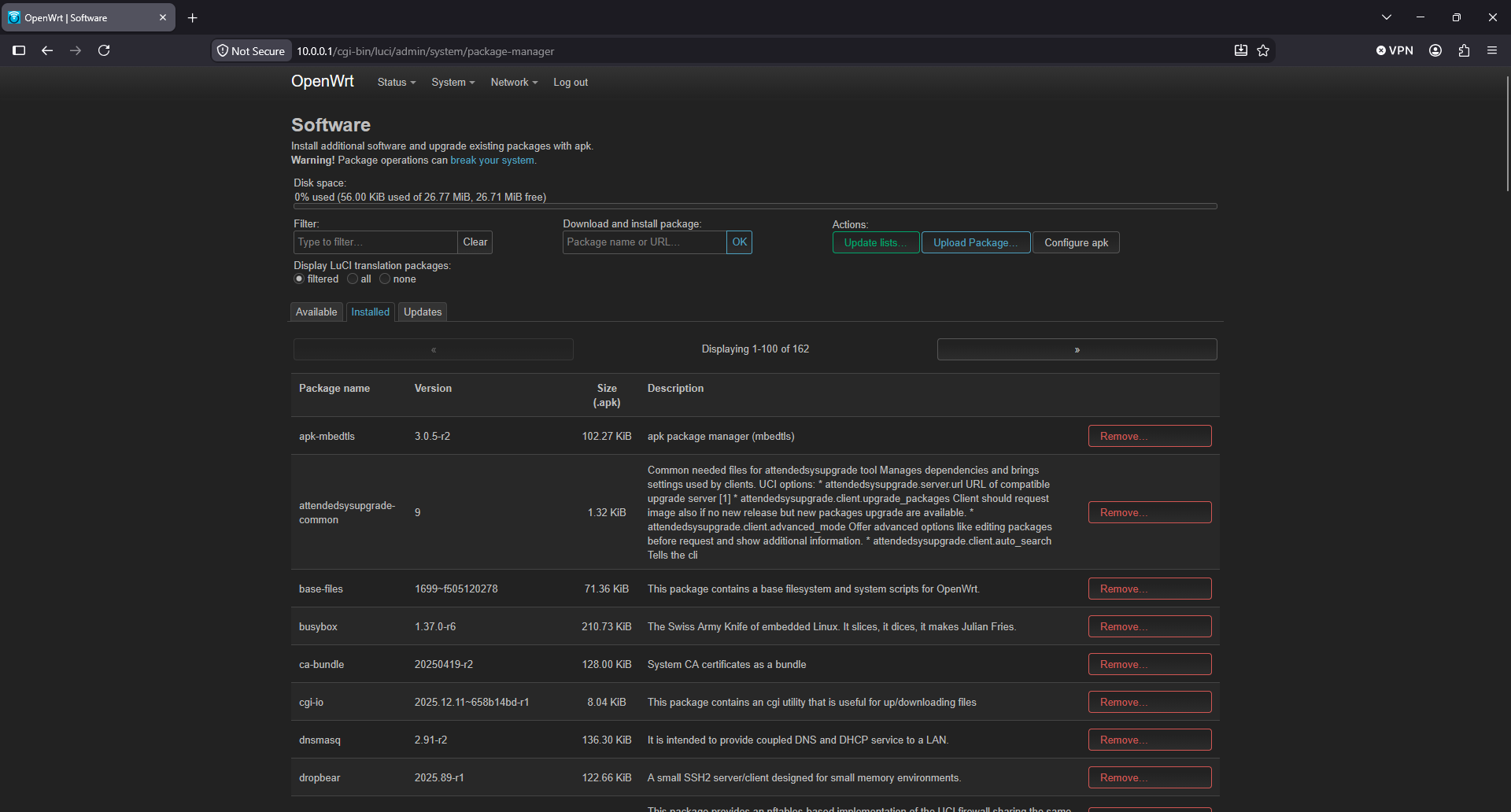Click the Update lists button
This screenshot has height=812, width=1511.
tap(876, 243)
